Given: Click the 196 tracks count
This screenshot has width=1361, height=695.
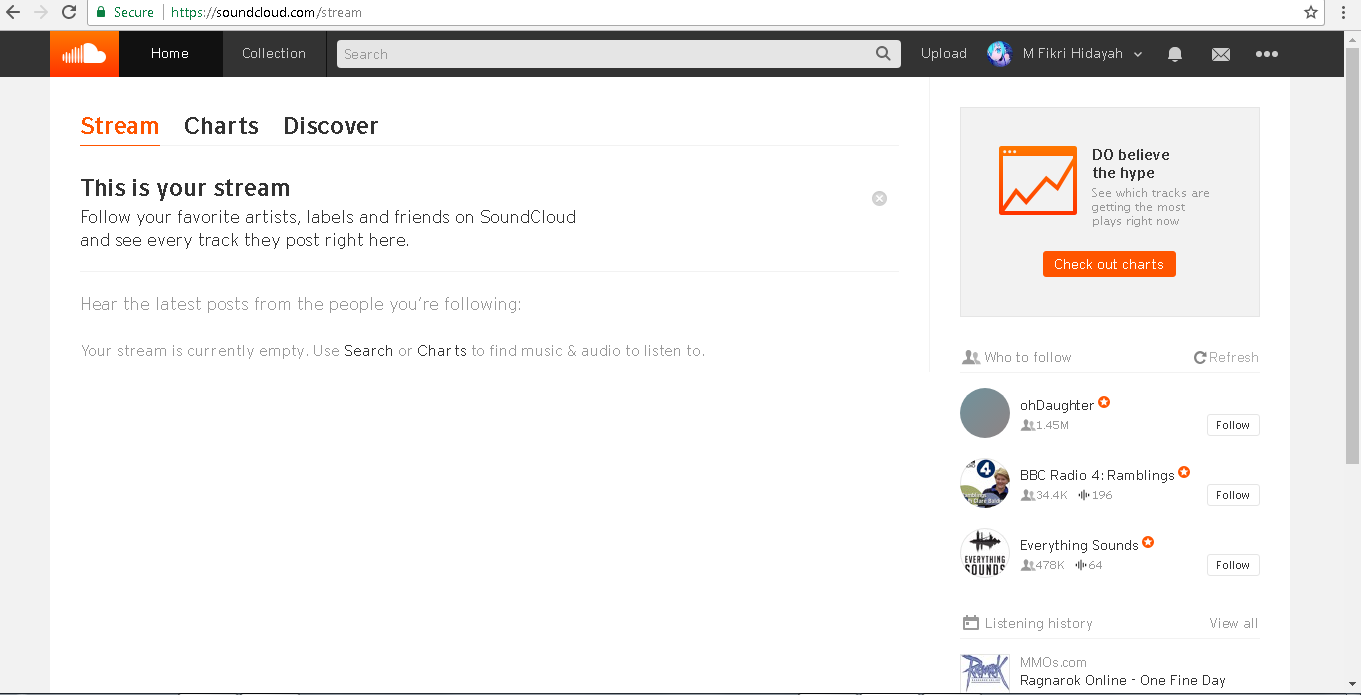Looking at the screenshot, I should pyautogui.click(x=1095, y=495).
